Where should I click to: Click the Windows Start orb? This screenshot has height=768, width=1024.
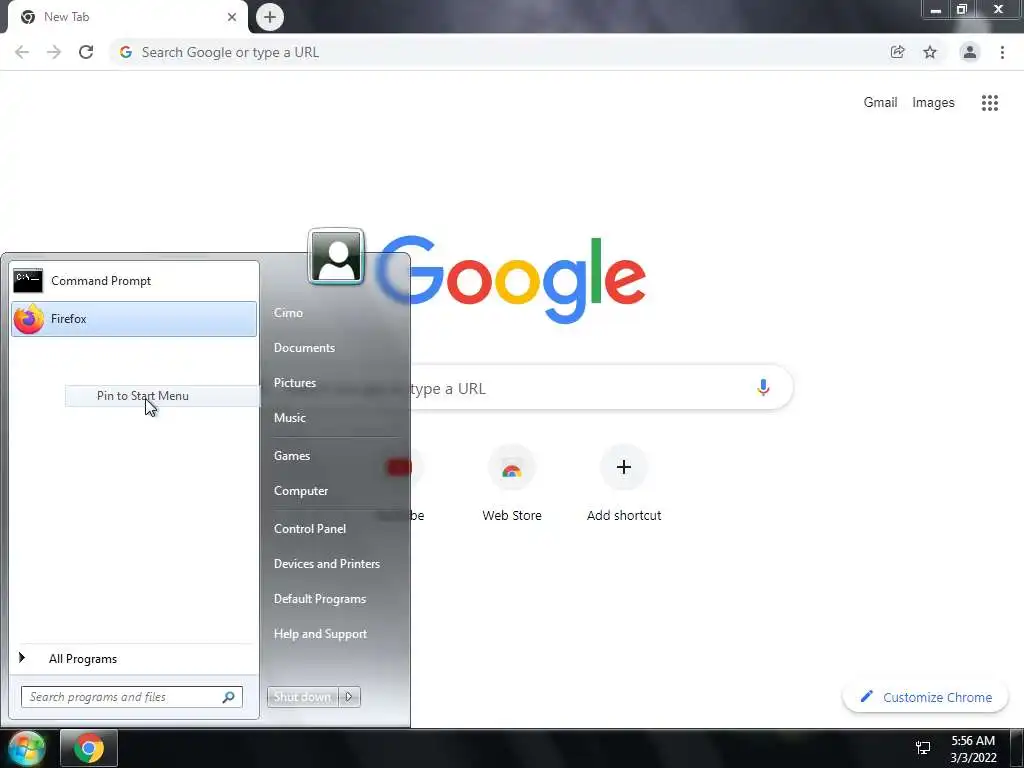click(26, 748)
